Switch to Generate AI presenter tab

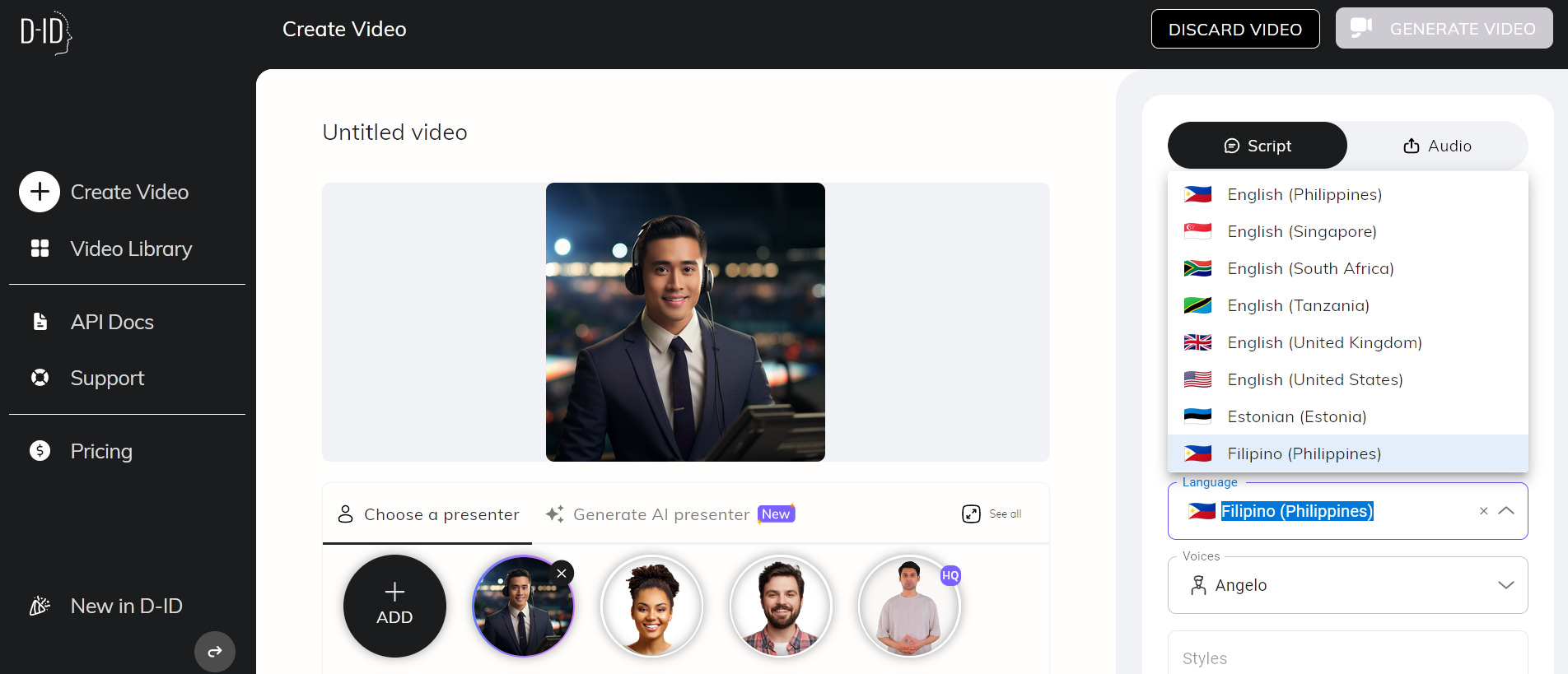click(670, 514)
